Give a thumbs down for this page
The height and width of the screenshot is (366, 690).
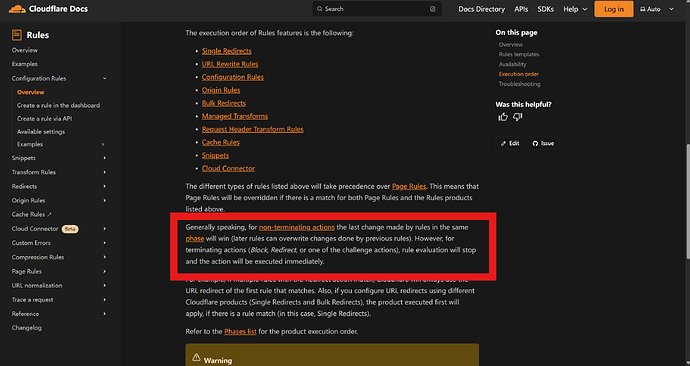(518, 117)
